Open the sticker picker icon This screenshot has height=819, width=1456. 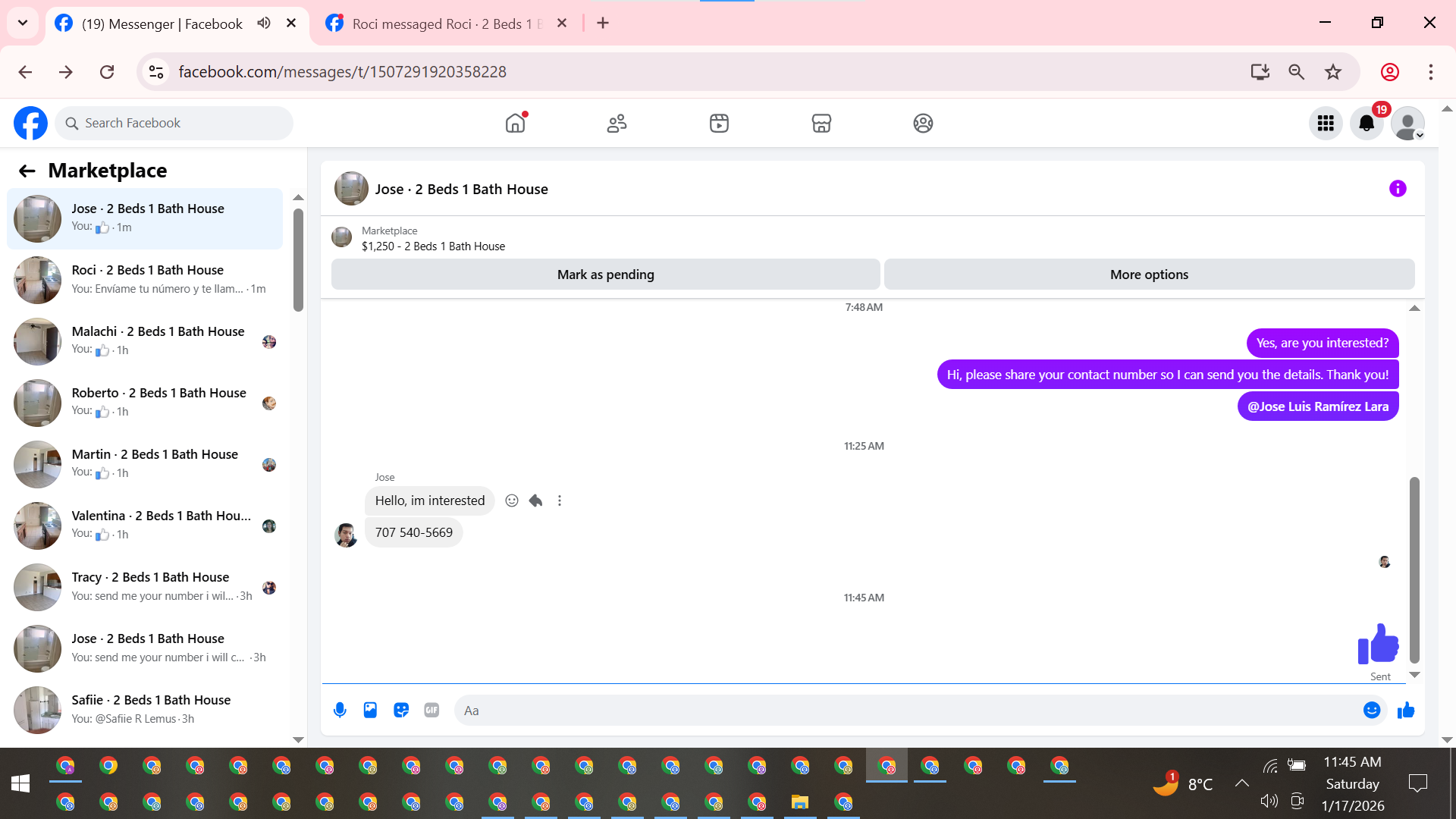pos(401,711)
